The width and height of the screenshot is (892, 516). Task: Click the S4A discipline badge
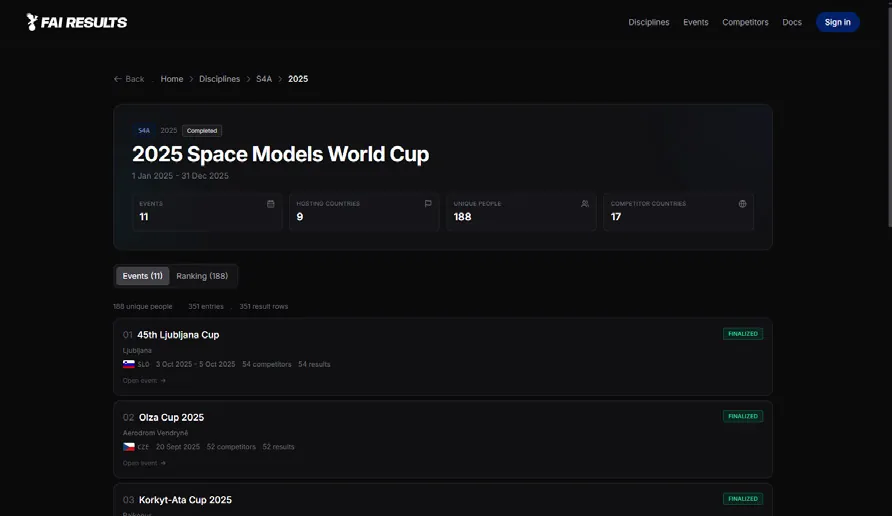(144, 131)
